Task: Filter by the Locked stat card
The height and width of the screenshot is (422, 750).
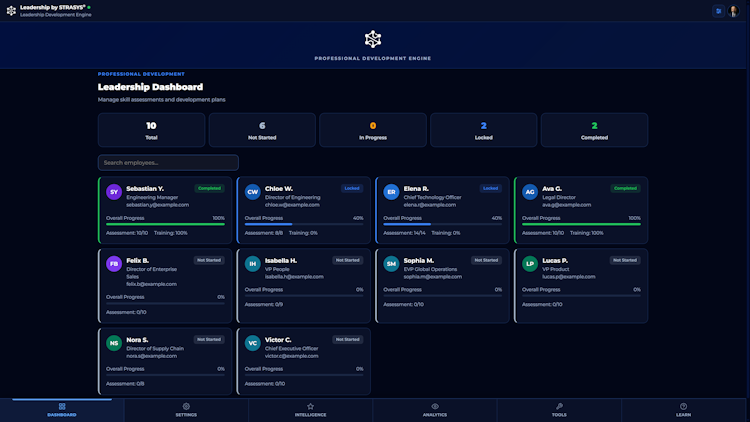Action: [x=484, y=130]
